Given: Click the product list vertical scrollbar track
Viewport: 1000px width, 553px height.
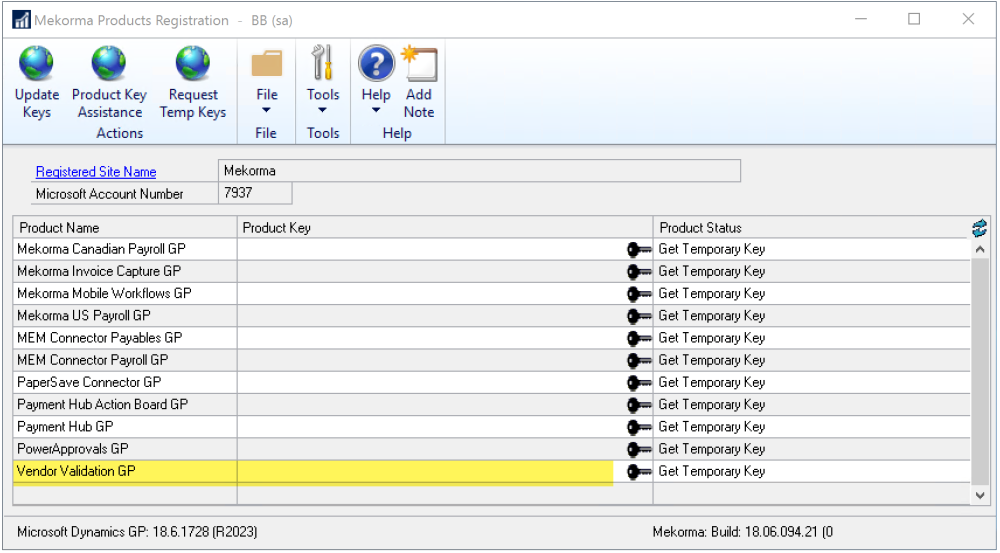Looking at the screenshot, I should click(x=980, y=370).
